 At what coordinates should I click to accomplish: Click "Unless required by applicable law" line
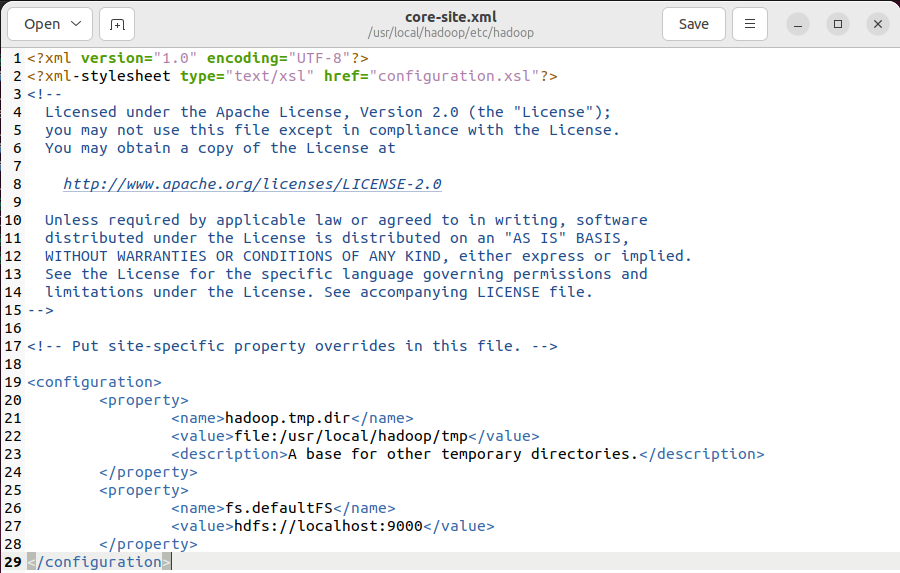click(x=346, y=220)
